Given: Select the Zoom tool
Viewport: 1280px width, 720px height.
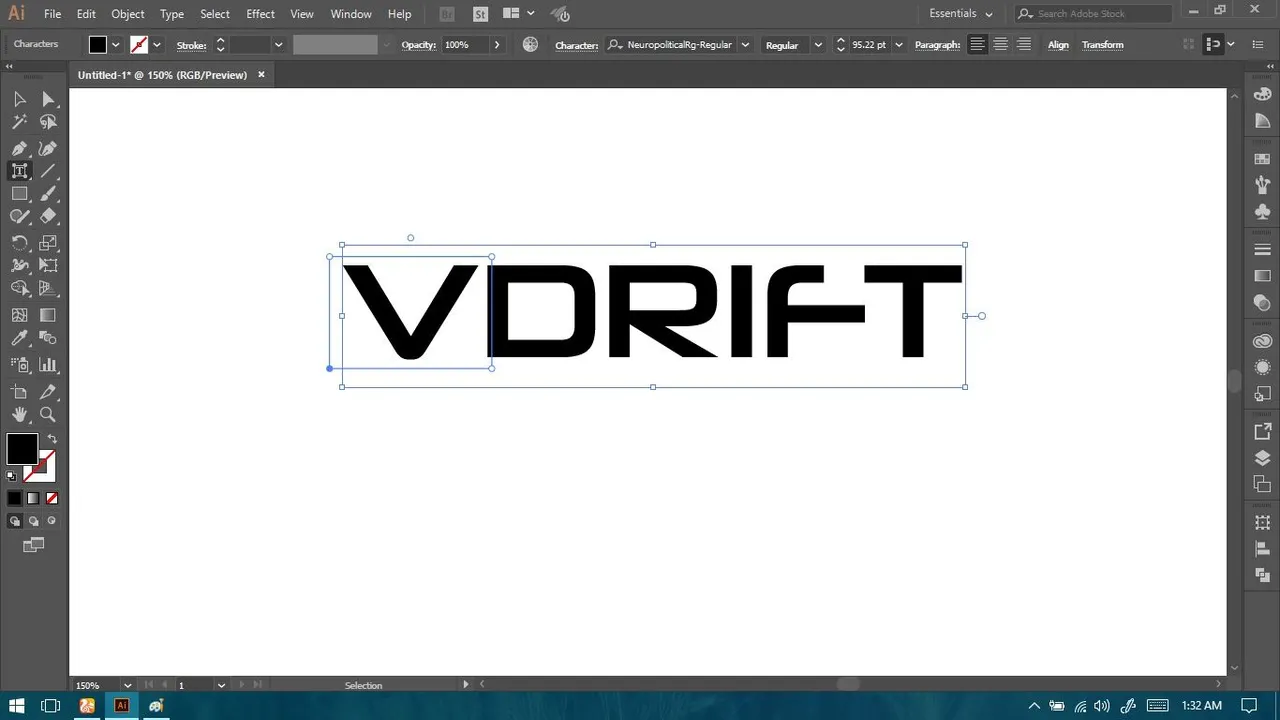Looking at the screenshot, I should point(48,415).
